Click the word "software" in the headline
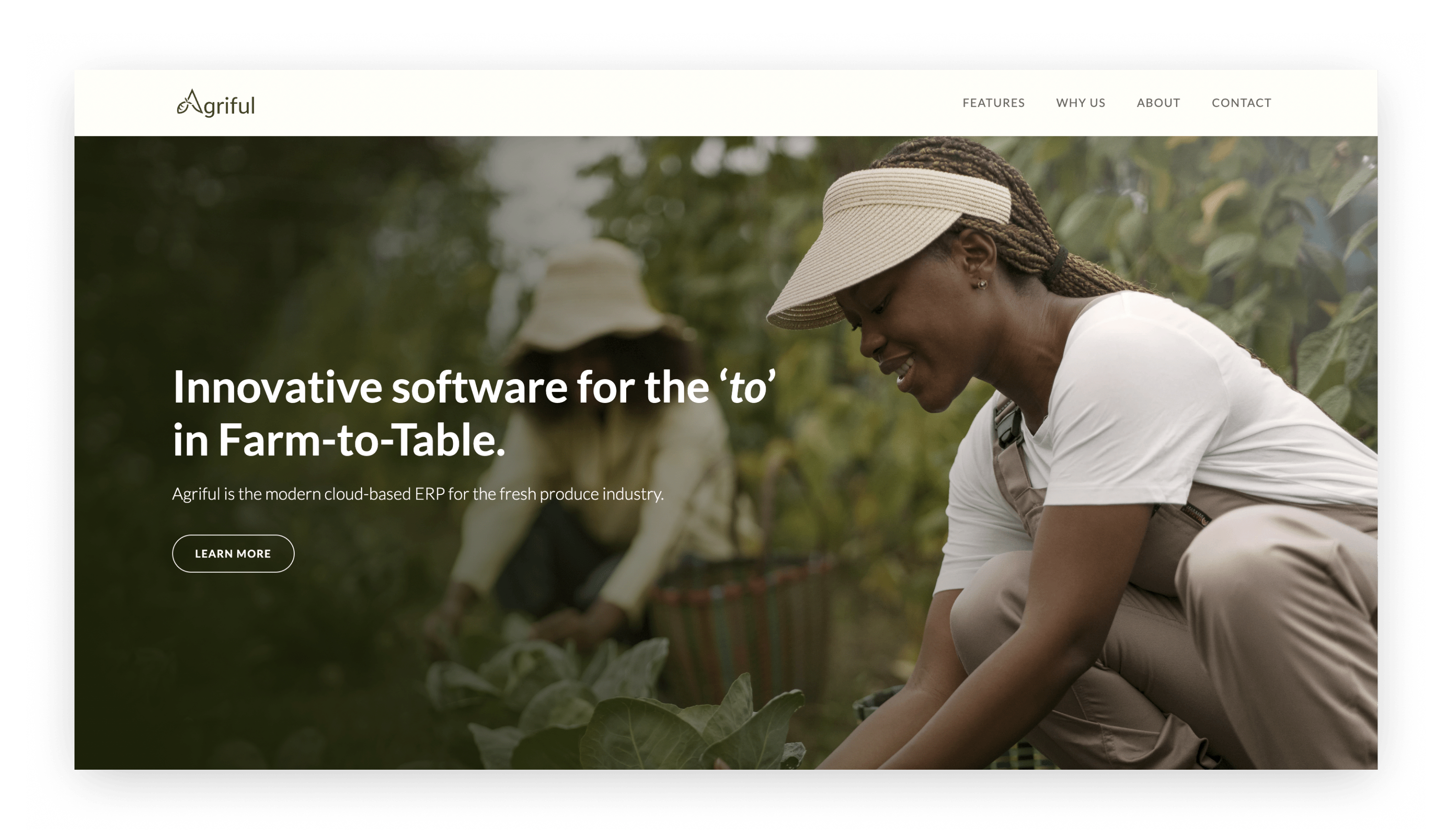The height and width of the screenshot is (840, 1452). pos(480,387)
